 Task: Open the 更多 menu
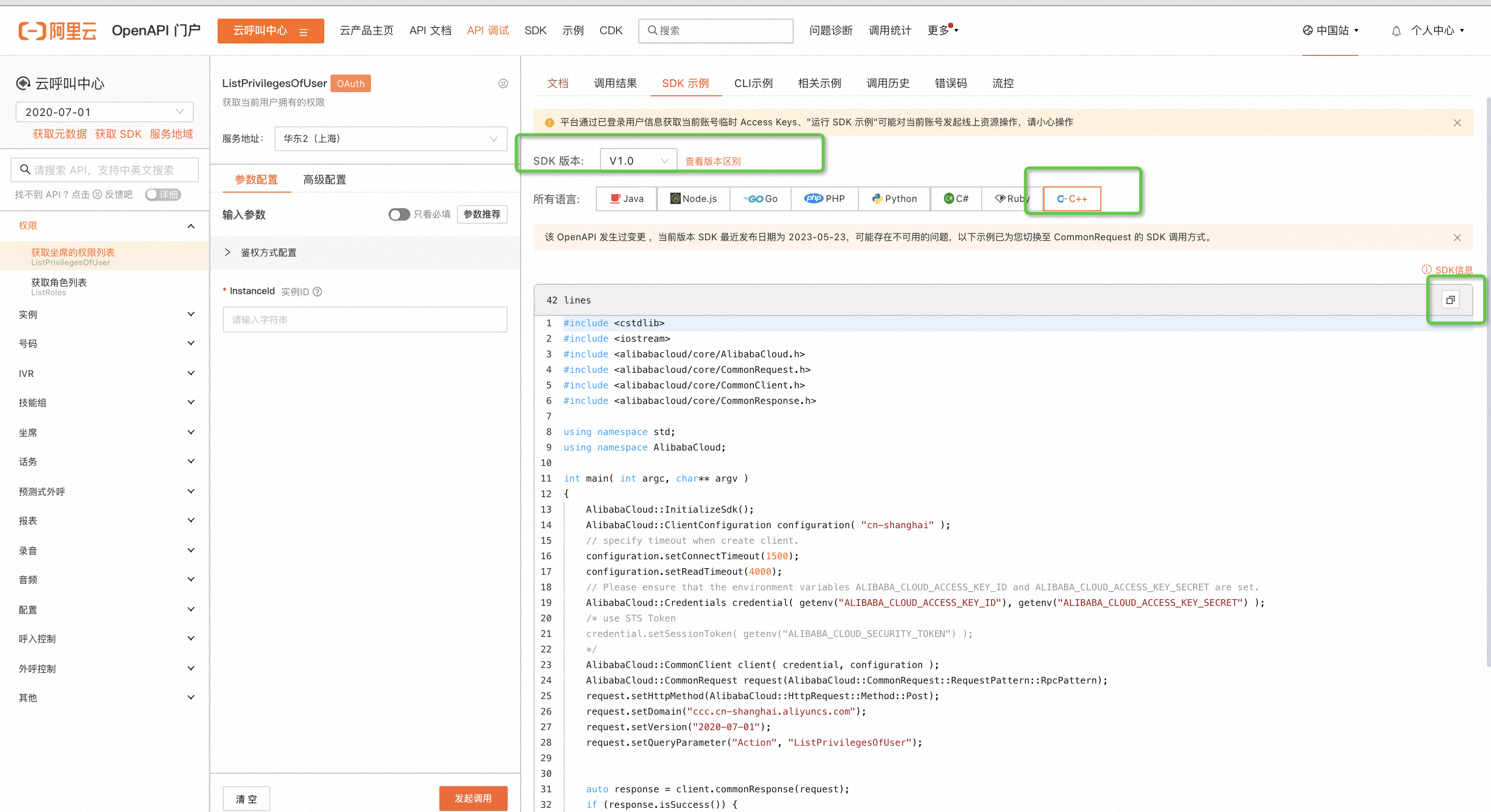(942, 30)
